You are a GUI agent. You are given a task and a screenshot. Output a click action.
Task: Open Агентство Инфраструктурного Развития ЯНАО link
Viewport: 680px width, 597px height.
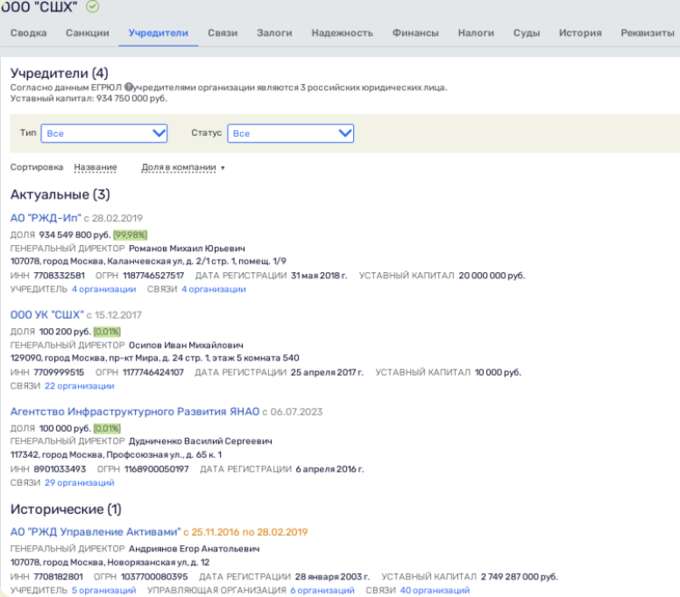[135, 411]
